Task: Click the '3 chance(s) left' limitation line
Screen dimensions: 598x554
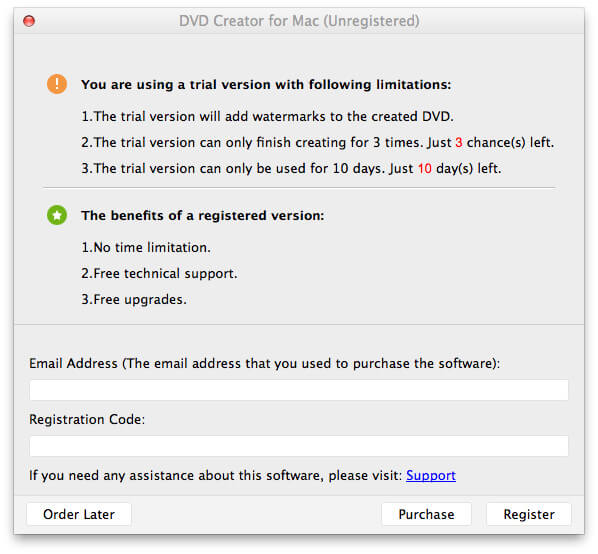Action: coord(317,142)
